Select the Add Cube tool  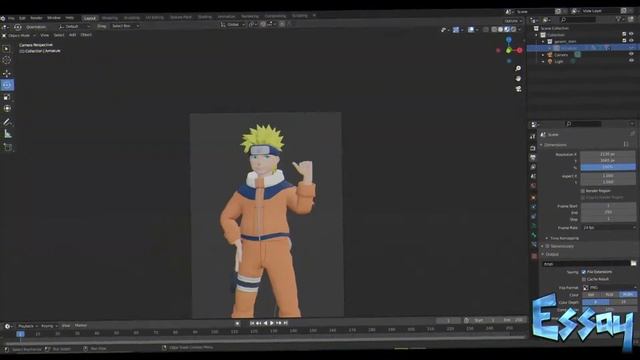tap(8, 147)
